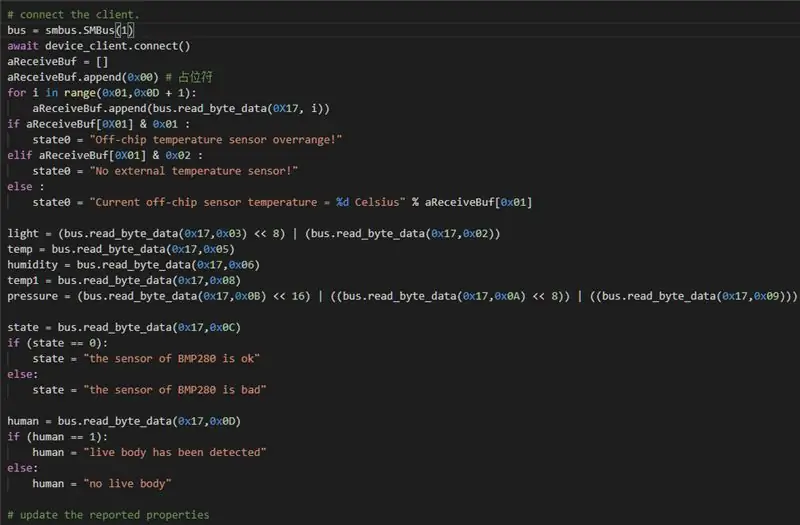
Task: Click the line 'aReceiveBuf = []'
Action: click(x=58, y=62)
